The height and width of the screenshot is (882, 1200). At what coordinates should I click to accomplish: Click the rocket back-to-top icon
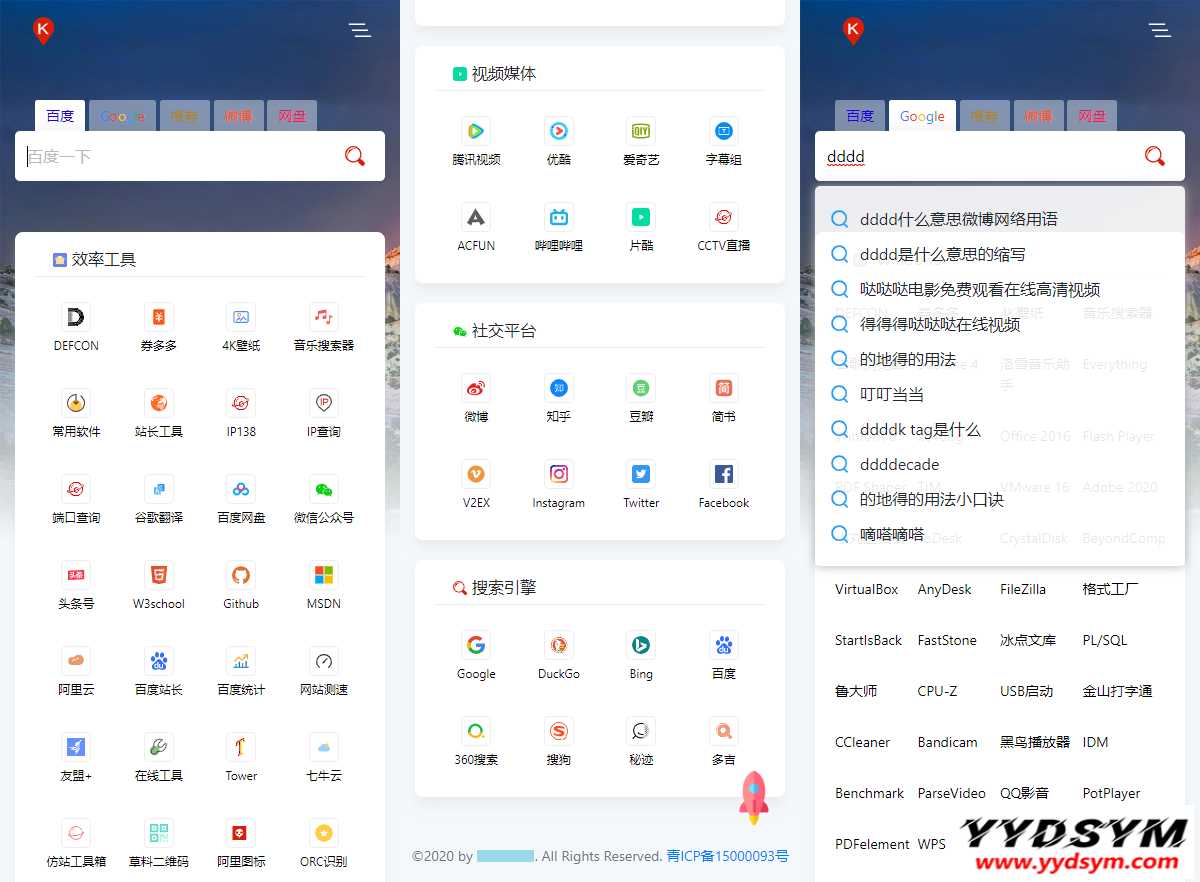(753, 797)
